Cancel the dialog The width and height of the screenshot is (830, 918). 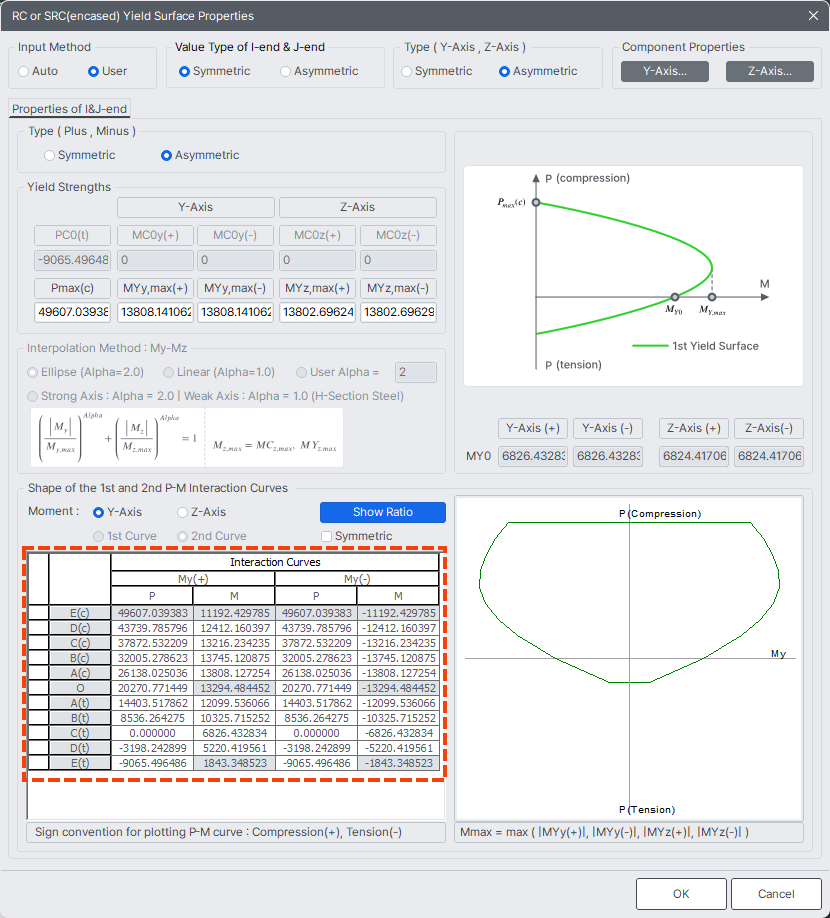[x=776, y=894]
